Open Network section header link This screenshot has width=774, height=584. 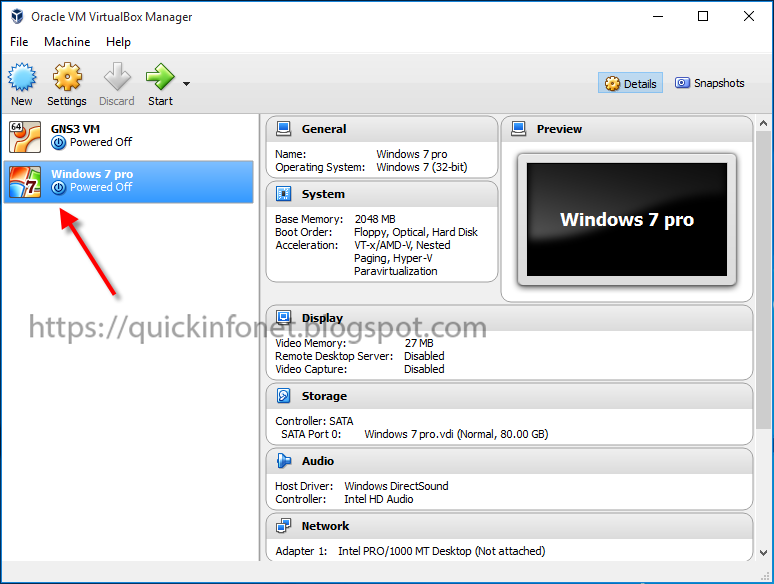point(325,526)
